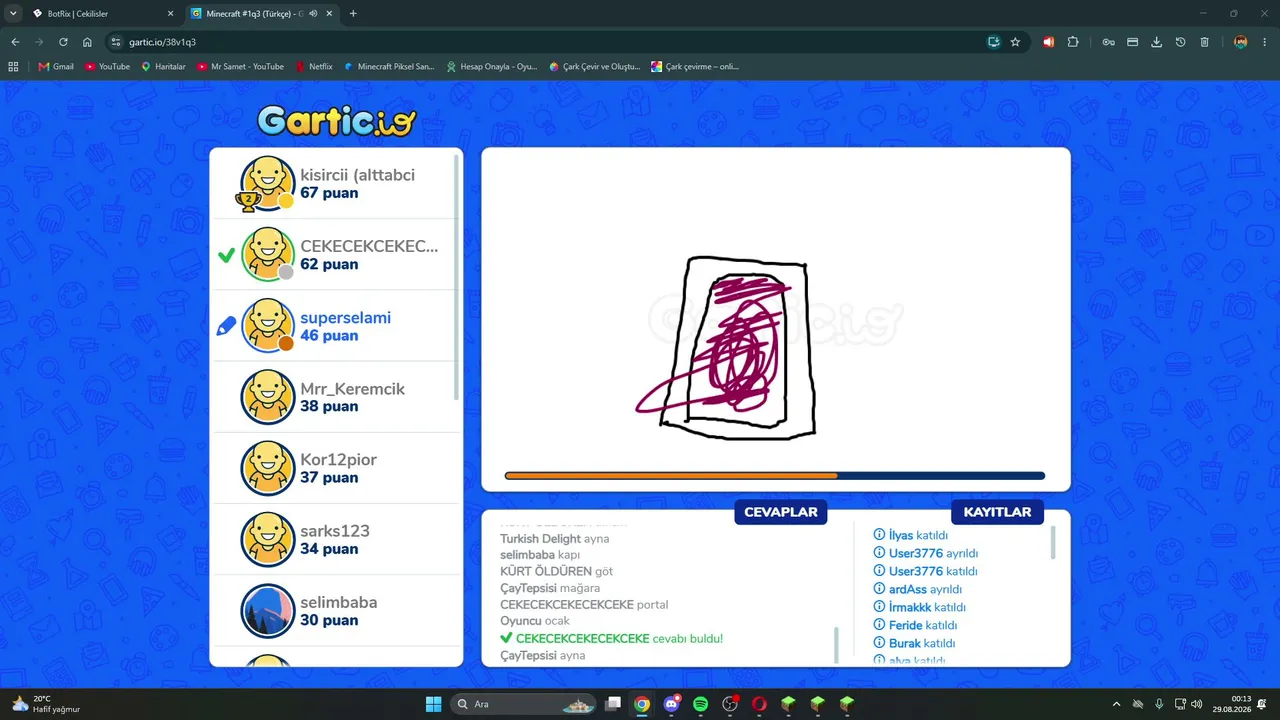Viewport: 1280px width, 720px height.
Task: Open a new browser tab
Action: click(353, 14)
